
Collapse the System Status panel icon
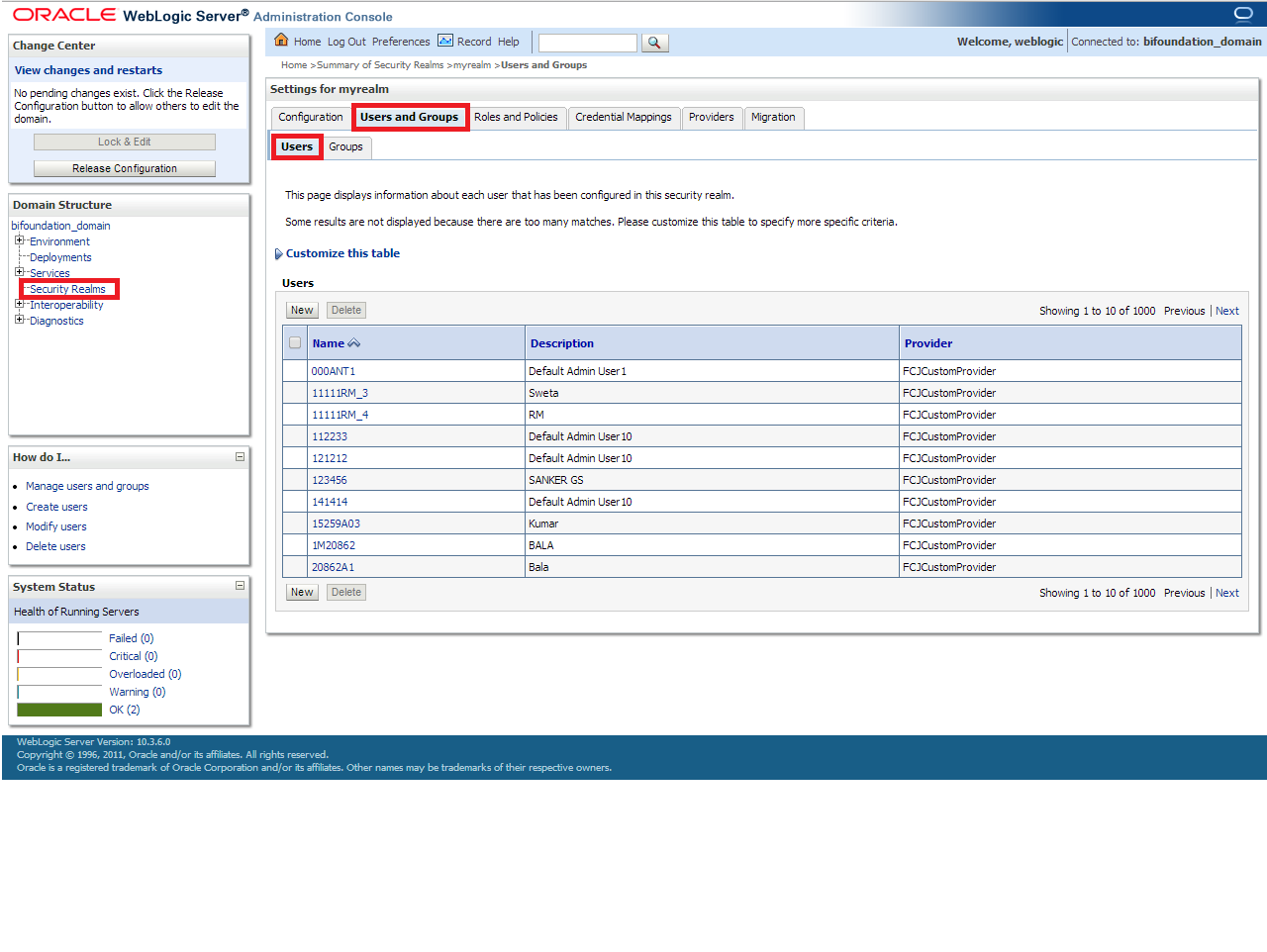(240, 586)
